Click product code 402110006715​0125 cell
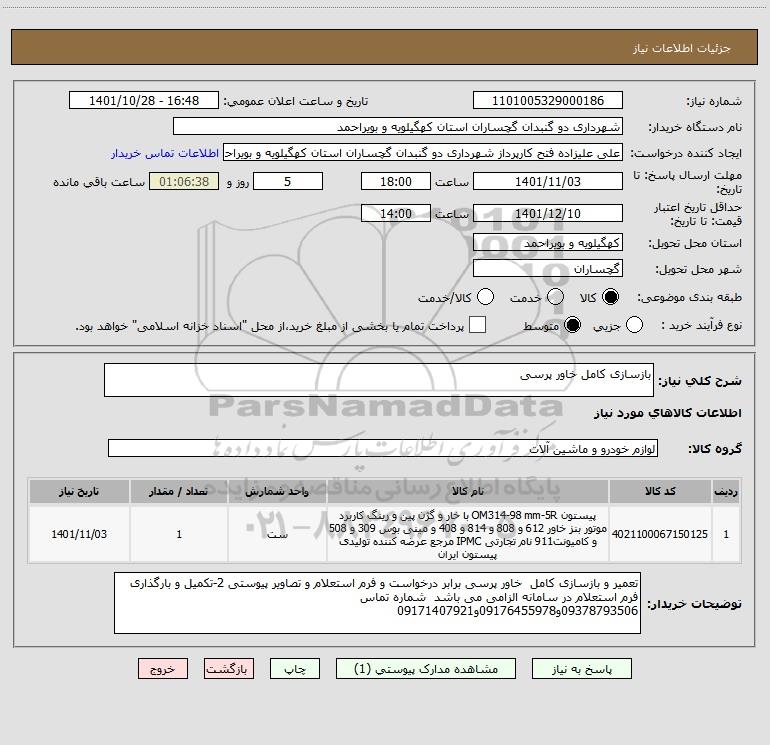 coord(660,534)
